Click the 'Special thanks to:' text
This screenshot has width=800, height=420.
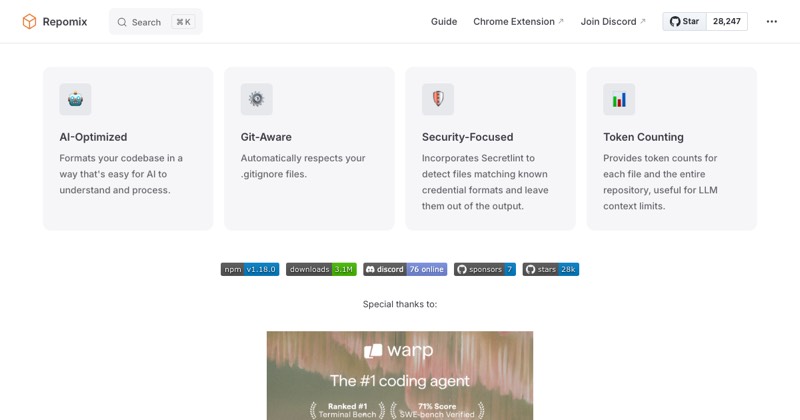point(400,304)
